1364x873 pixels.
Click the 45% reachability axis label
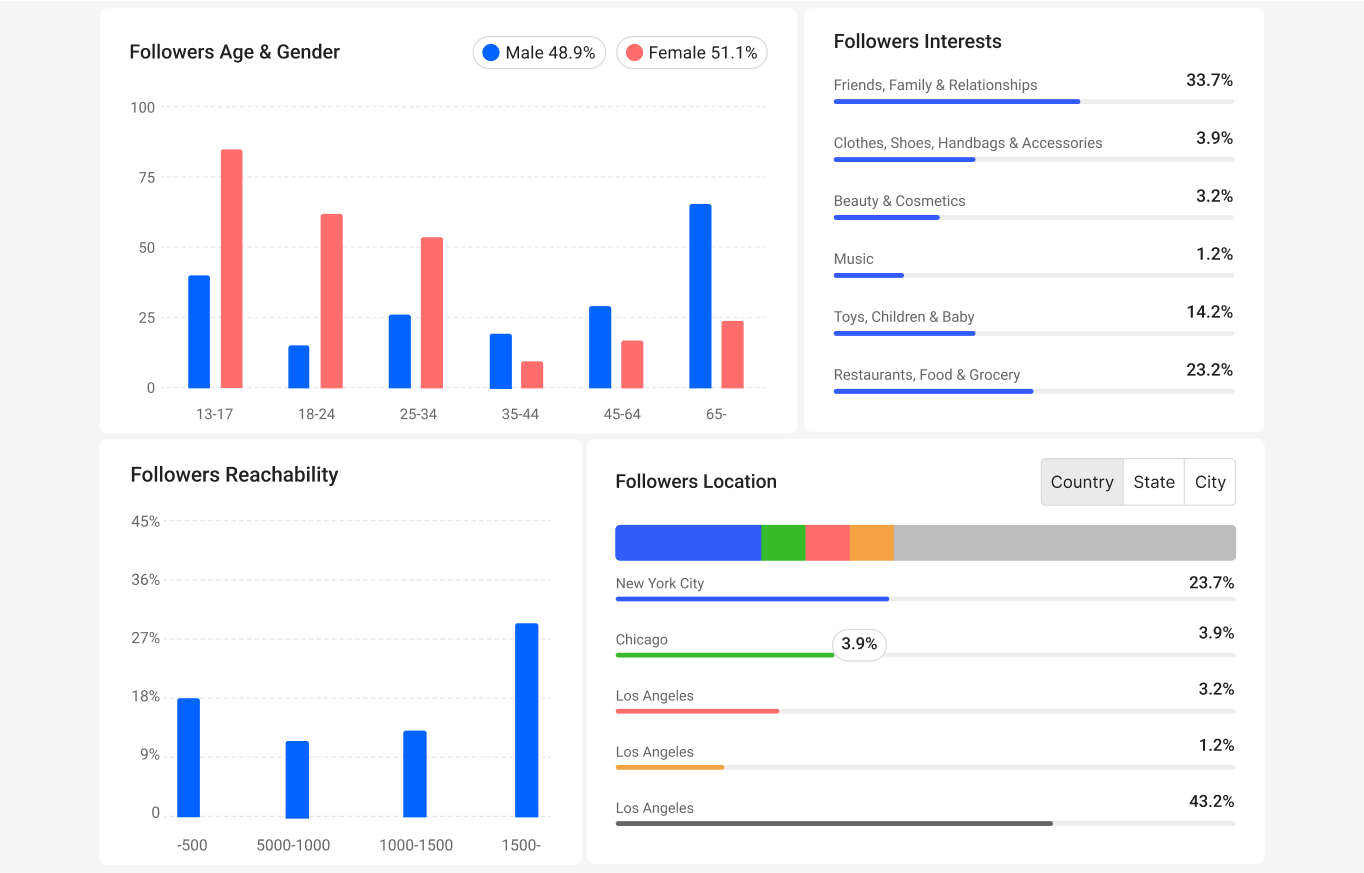[x=146, y=521]
